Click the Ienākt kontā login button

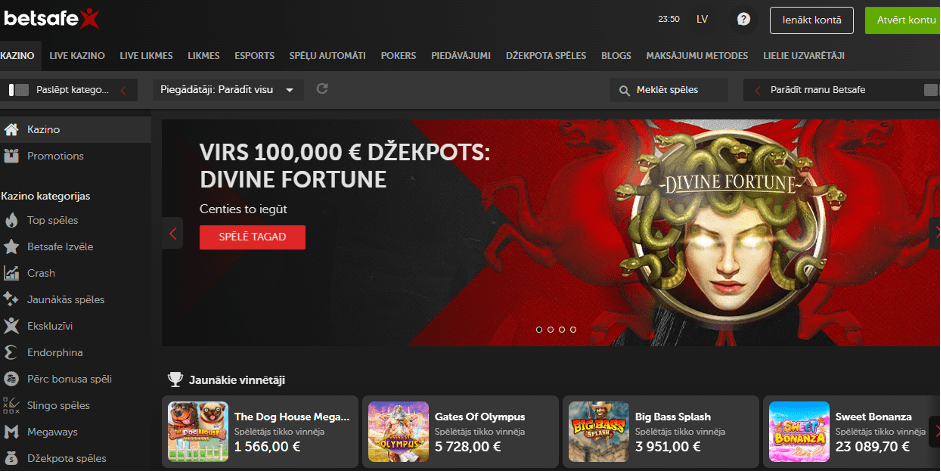pyautogui.click(x=811, y=20)
